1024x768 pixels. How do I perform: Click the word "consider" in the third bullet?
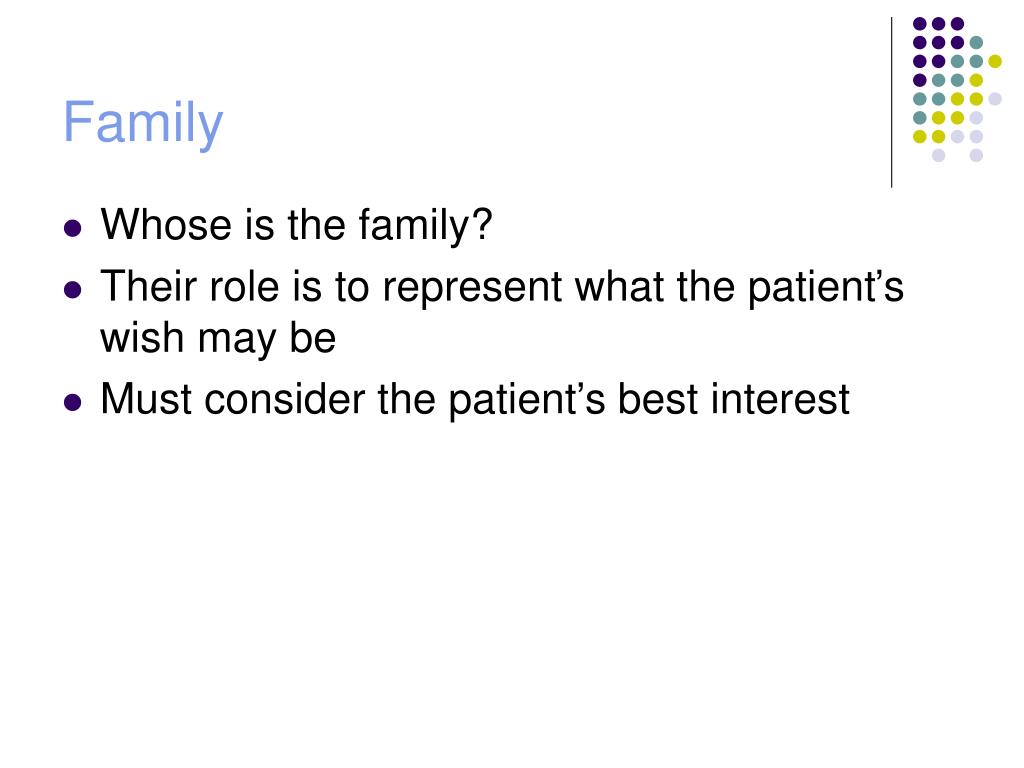tap(284, 399)
